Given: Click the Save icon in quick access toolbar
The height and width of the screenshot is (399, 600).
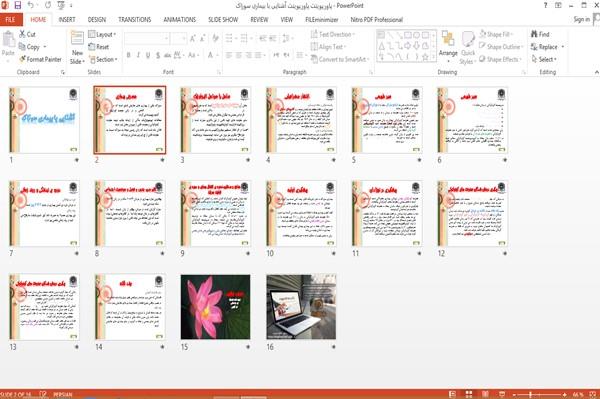Looking at the screenshot, I should (18, 5).
